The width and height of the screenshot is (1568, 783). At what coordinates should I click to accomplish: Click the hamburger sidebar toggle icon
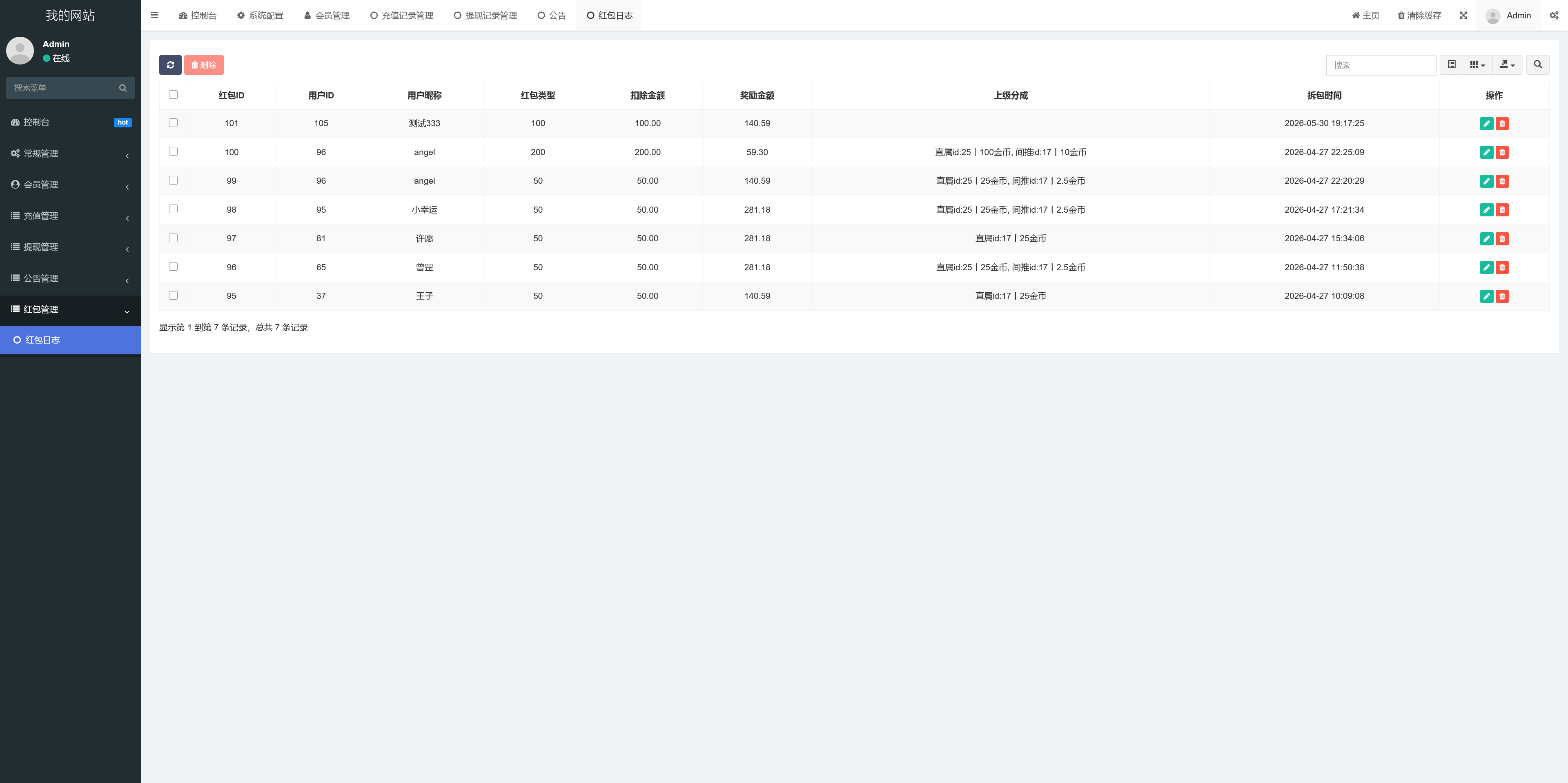click(155, 15)
